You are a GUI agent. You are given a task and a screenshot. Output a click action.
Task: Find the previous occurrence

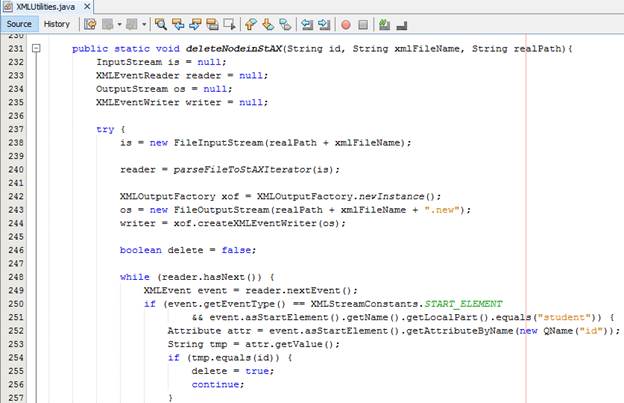click(178, 25)
